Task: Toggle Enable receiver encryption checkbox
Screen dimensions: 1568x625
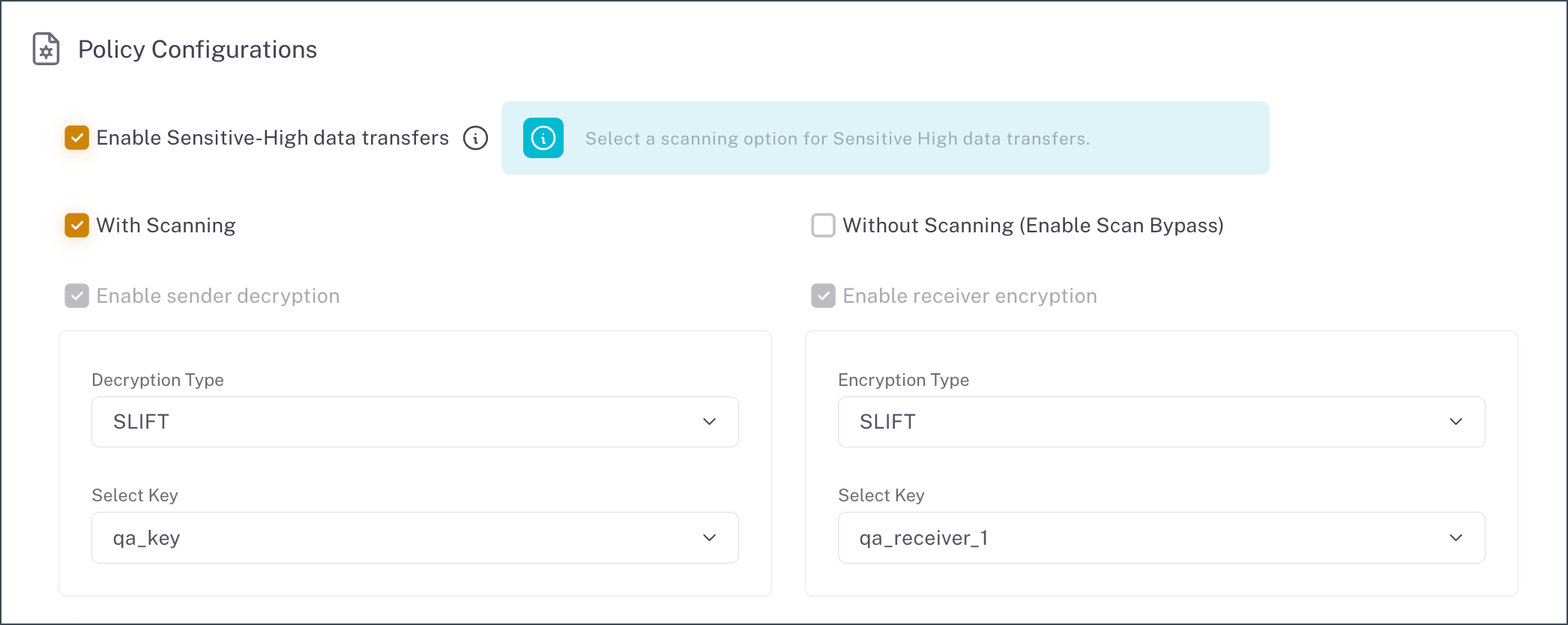Action: pyautogui.click(x=823, y=296)
